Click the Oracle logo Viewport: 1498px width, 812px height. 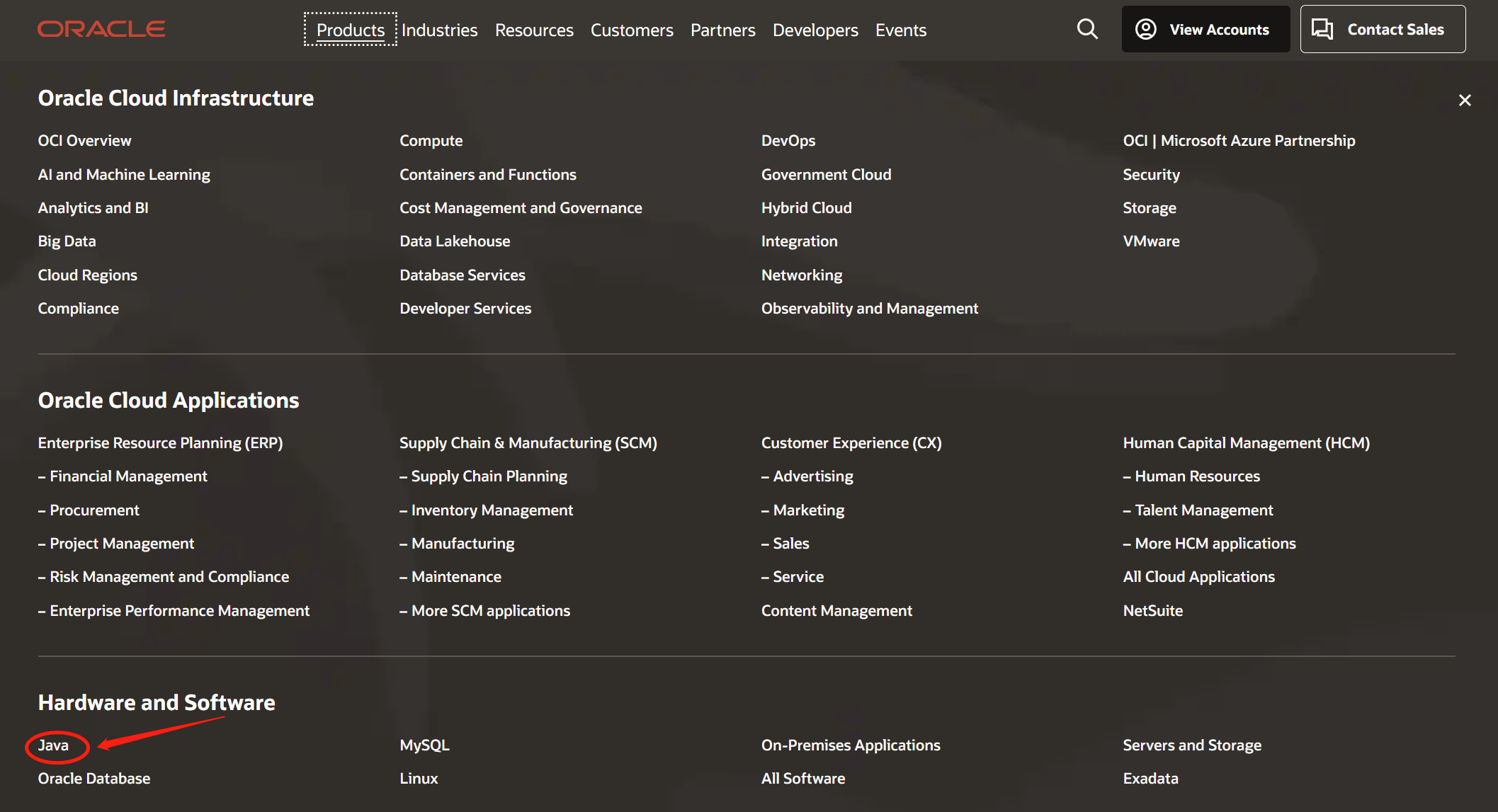(101, 29)
